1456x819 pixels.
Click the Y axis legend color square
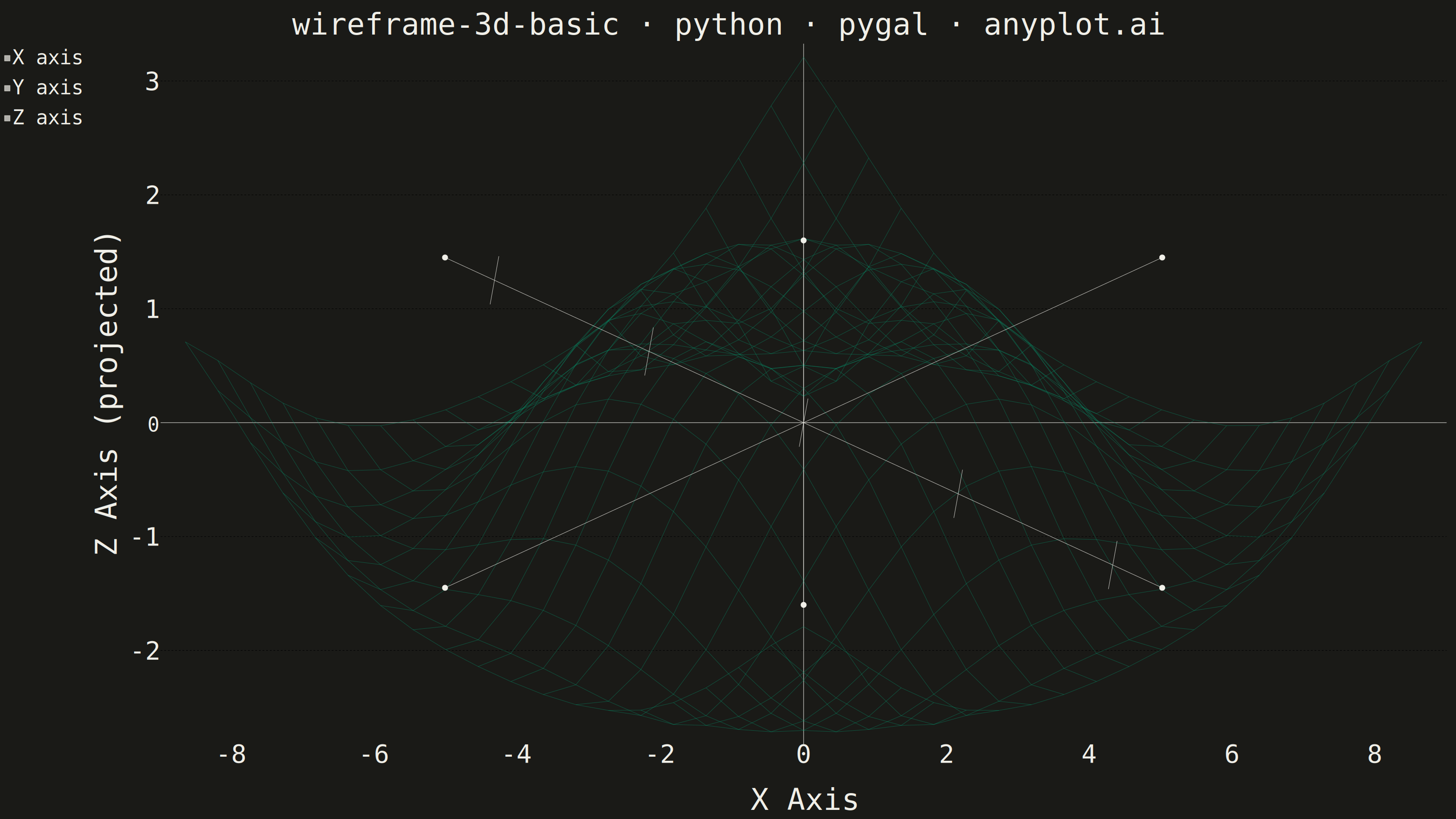(7, 88)
